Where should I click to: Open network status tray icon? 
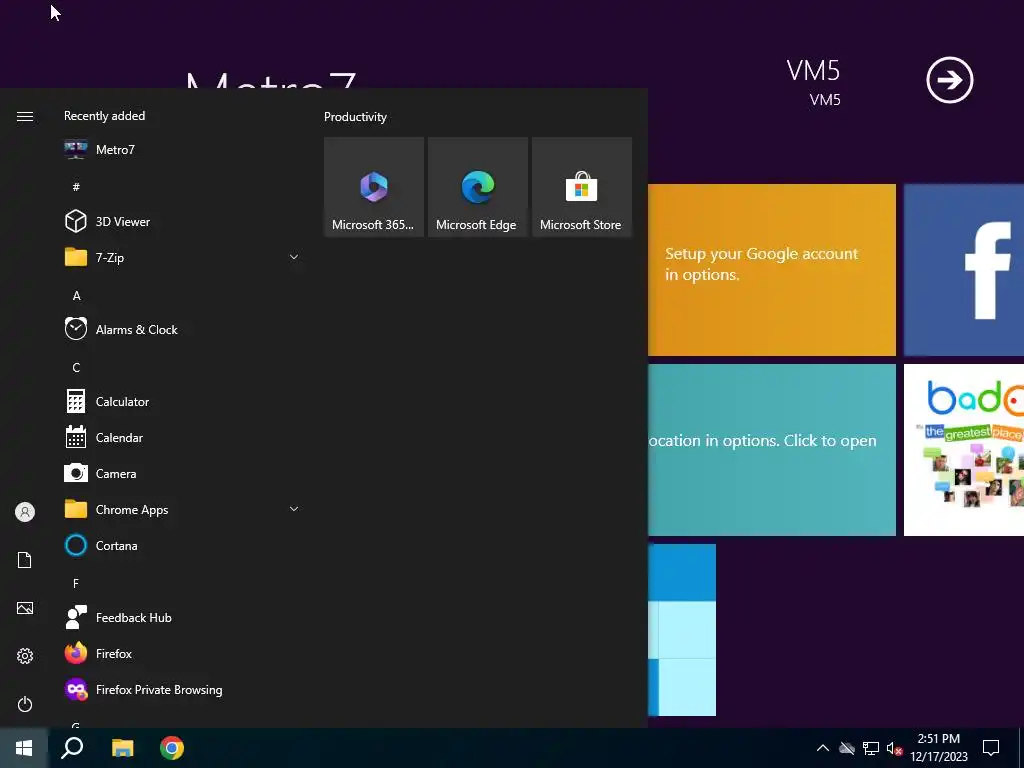pyautogui.click(x=871, y=748)
